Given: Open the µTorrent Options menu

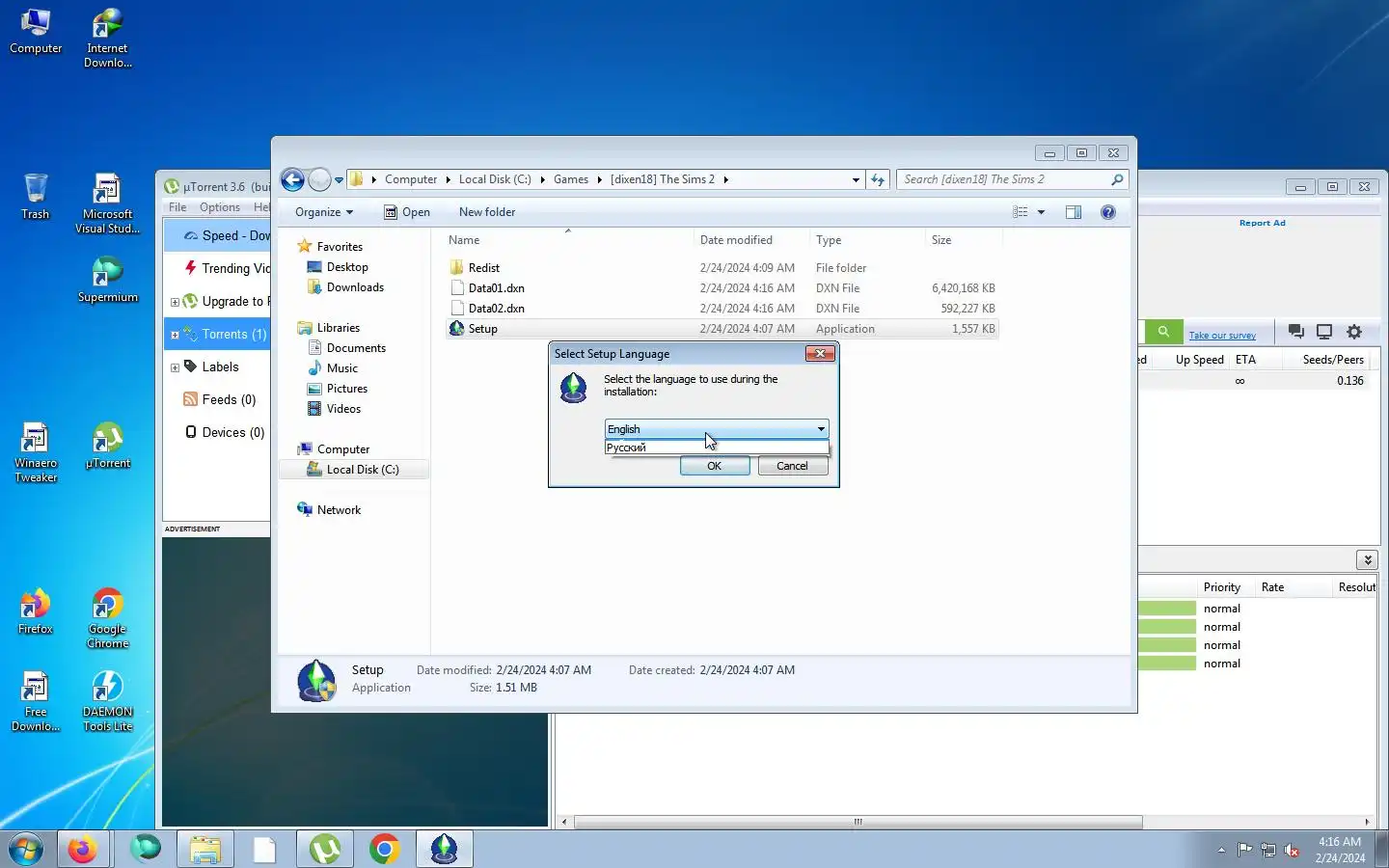Looking at the screenshot, I should coord(220,207).
